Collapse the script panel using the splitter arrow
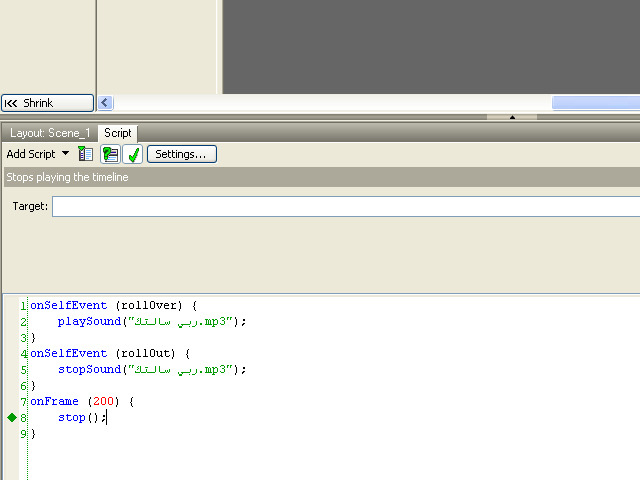640x480 pixels. (512, 117)
